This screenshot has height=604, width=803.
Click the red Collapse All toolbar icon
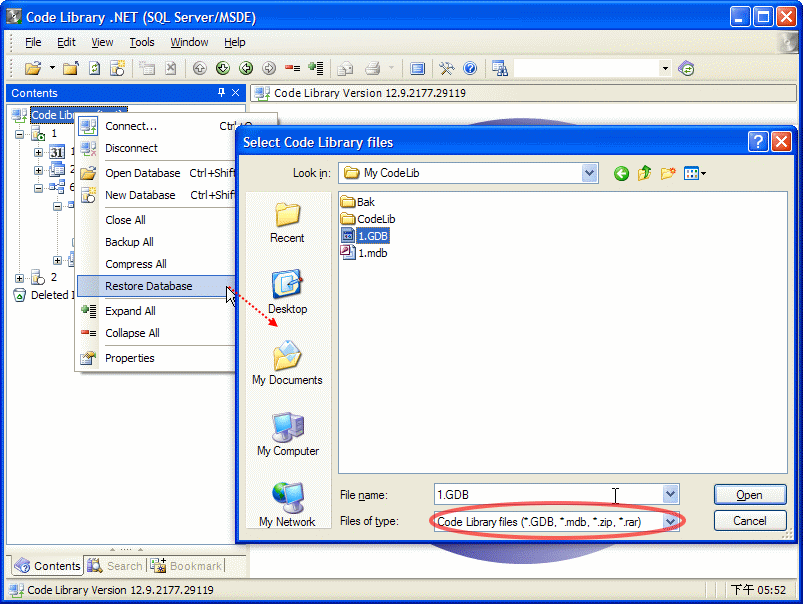tap(292, 68)
